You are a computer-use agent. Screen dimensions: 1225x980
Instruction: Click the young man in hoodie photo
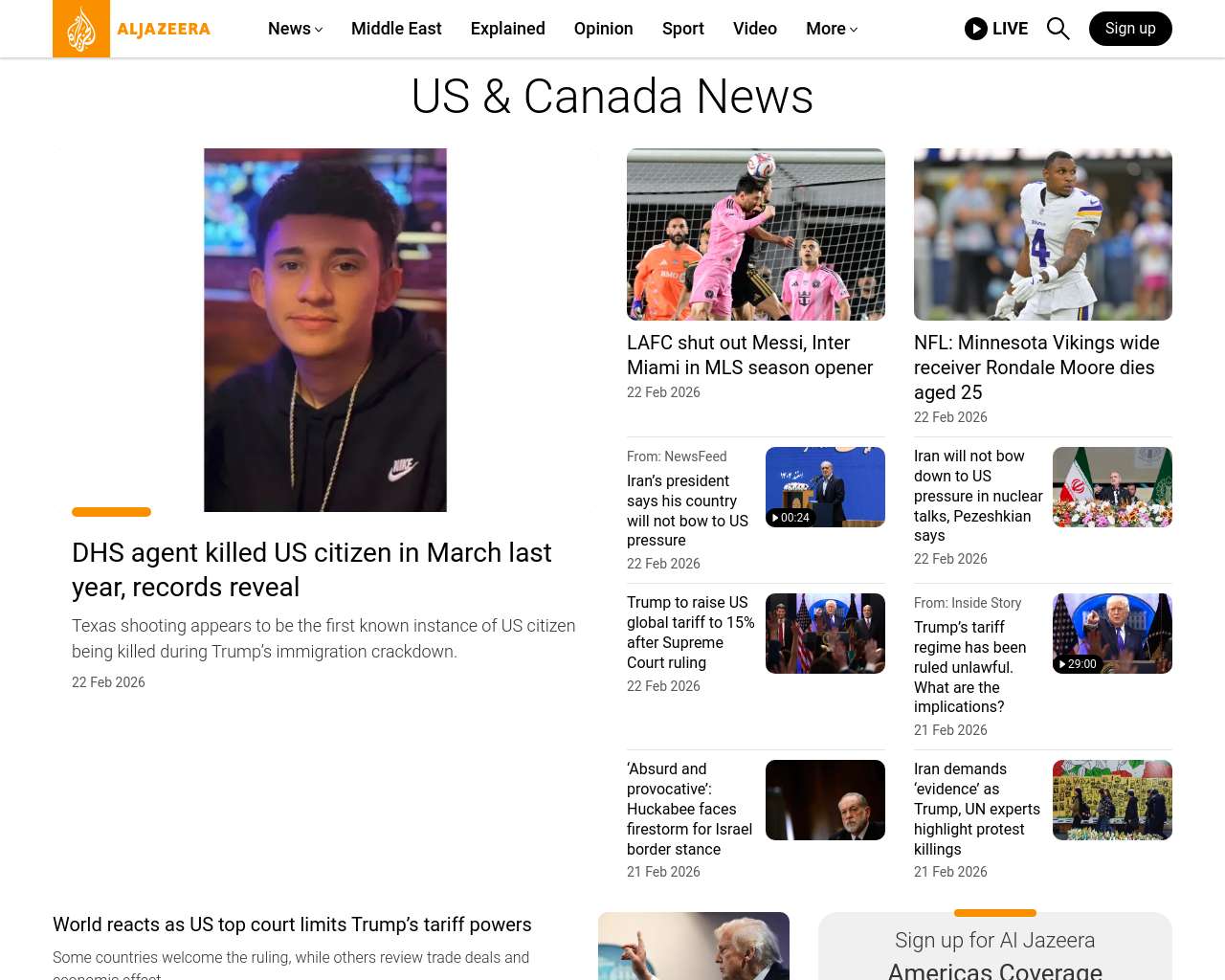(x=325, y=330)
